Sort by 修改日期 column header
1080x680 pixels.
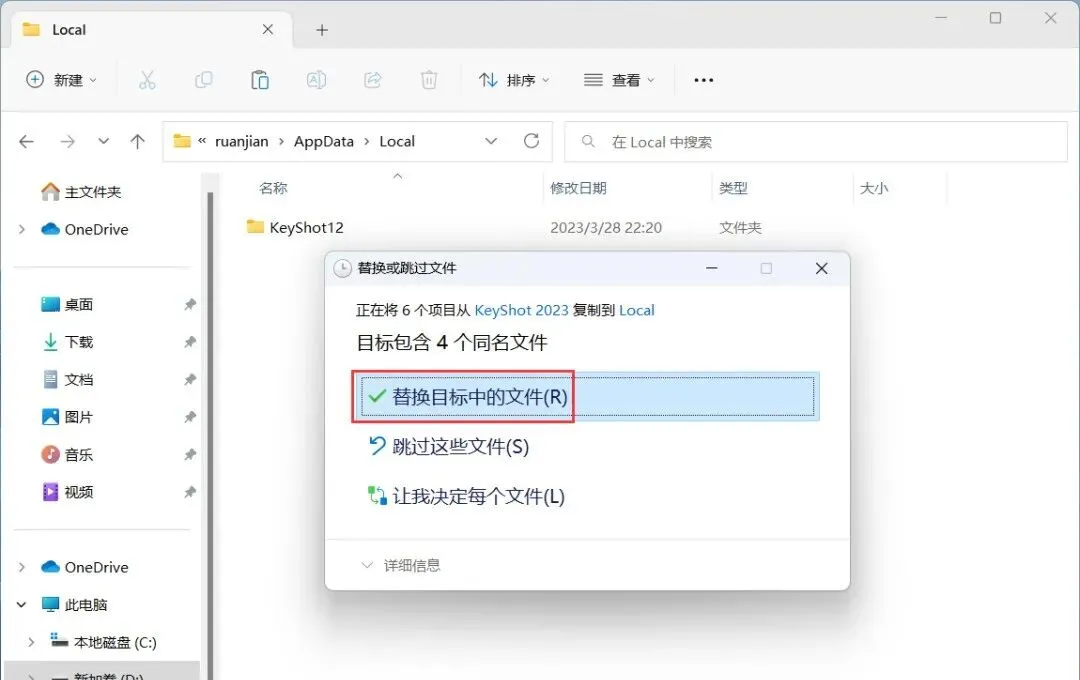(x=578, y=188)
